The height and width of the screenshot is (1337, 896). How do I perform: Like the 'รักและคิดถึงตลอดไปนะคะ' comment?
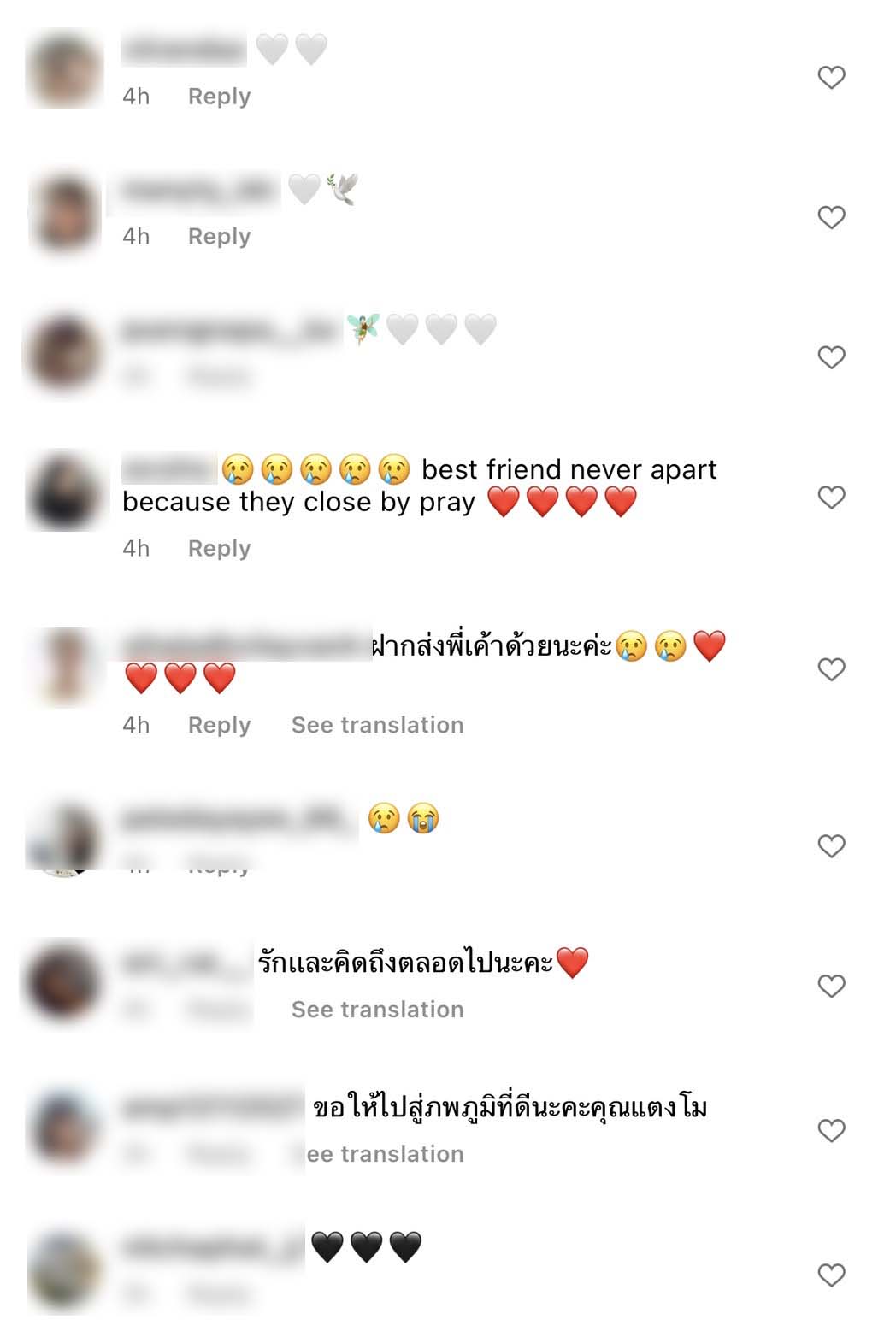pos(831,987)
